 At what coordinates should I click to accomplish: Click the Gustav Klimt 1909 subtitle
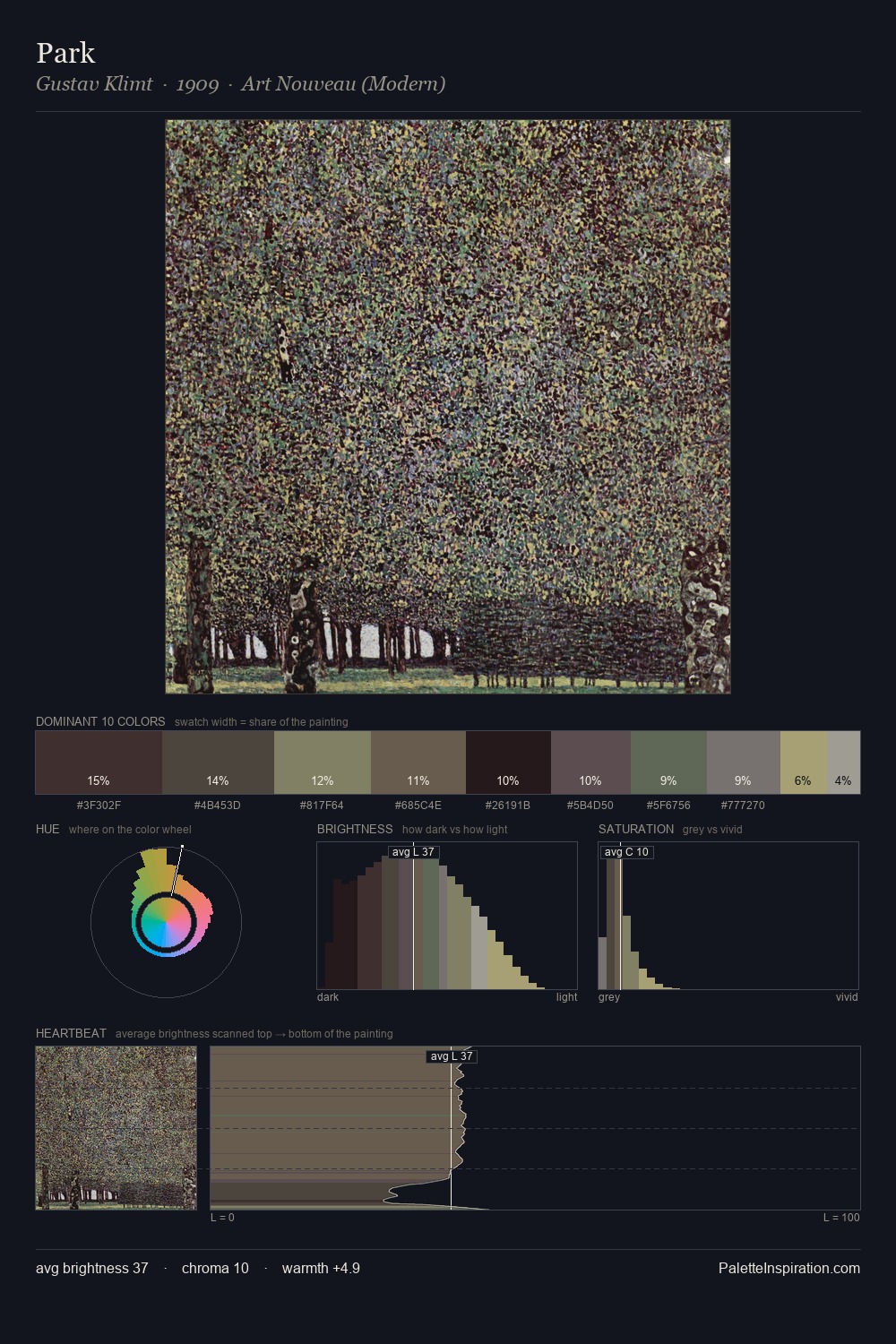(x=240, y=84)
